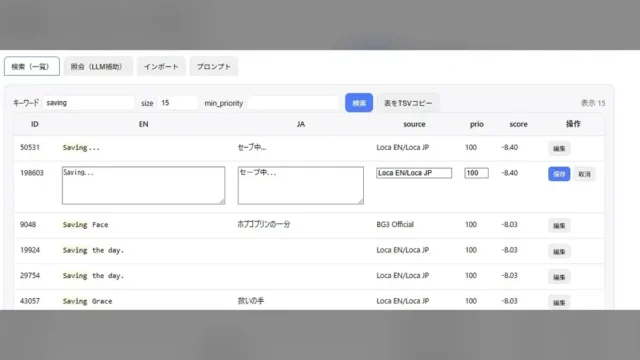Click the prio field in row 198603

(x=476, y=173)
